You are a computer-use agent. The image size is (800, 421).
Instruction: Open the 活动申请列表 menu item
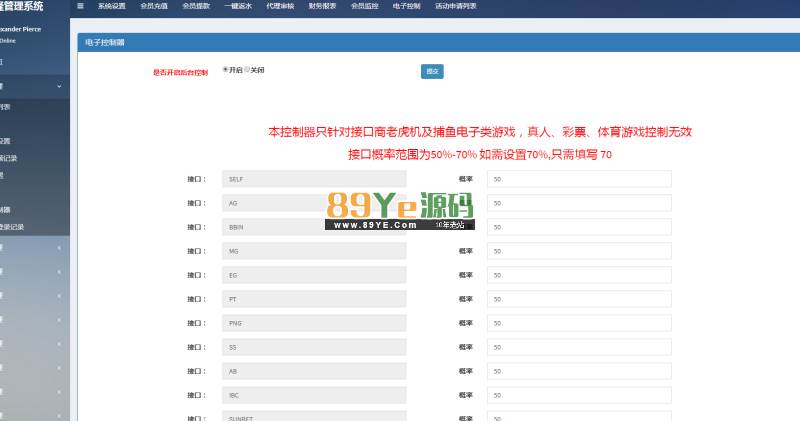click(455, 6)
